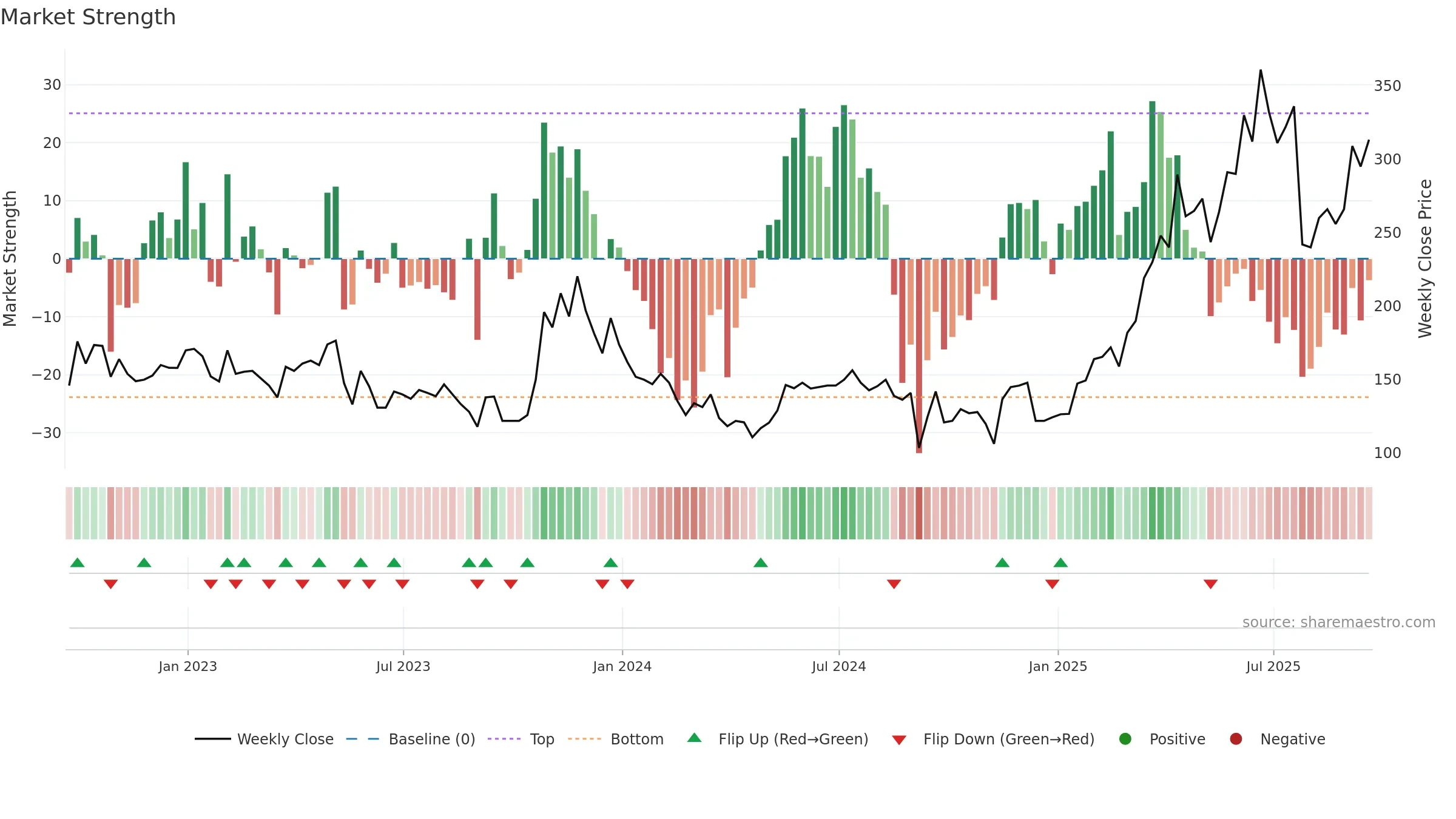Click the '200' tick on the price axis
Screen dimensions: 1456x819
(1387, 306)
